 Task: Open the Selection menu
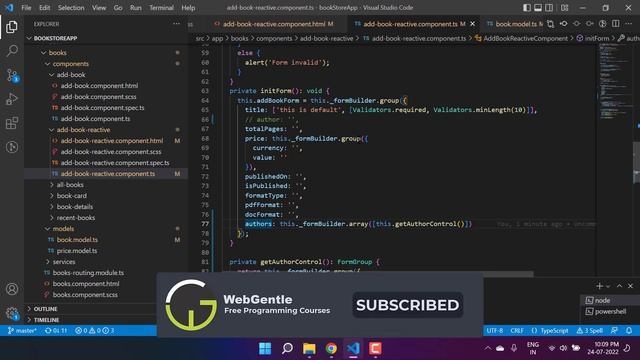click(x=71, y=8)
